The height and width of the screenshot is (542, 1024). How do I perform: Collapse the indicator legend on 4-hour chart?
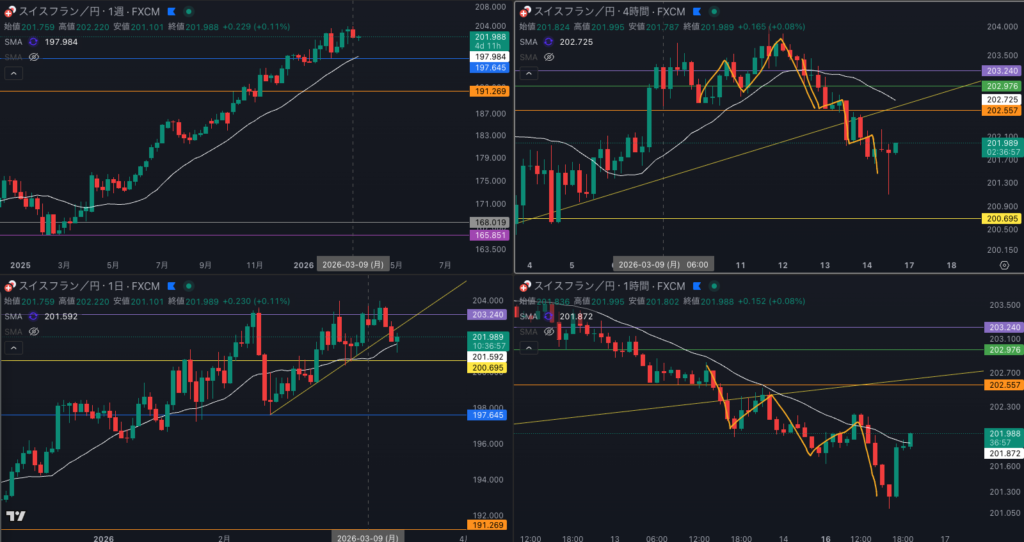528,73
